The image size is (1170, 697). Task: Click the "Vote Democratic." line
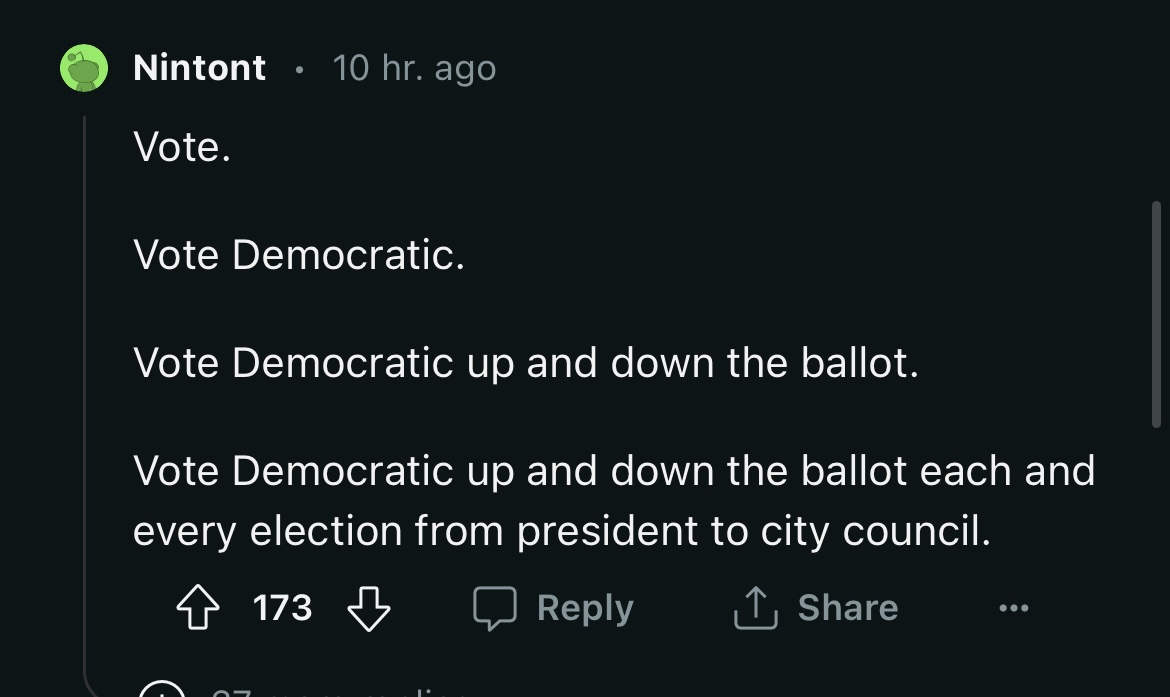[x=298, y=255]
